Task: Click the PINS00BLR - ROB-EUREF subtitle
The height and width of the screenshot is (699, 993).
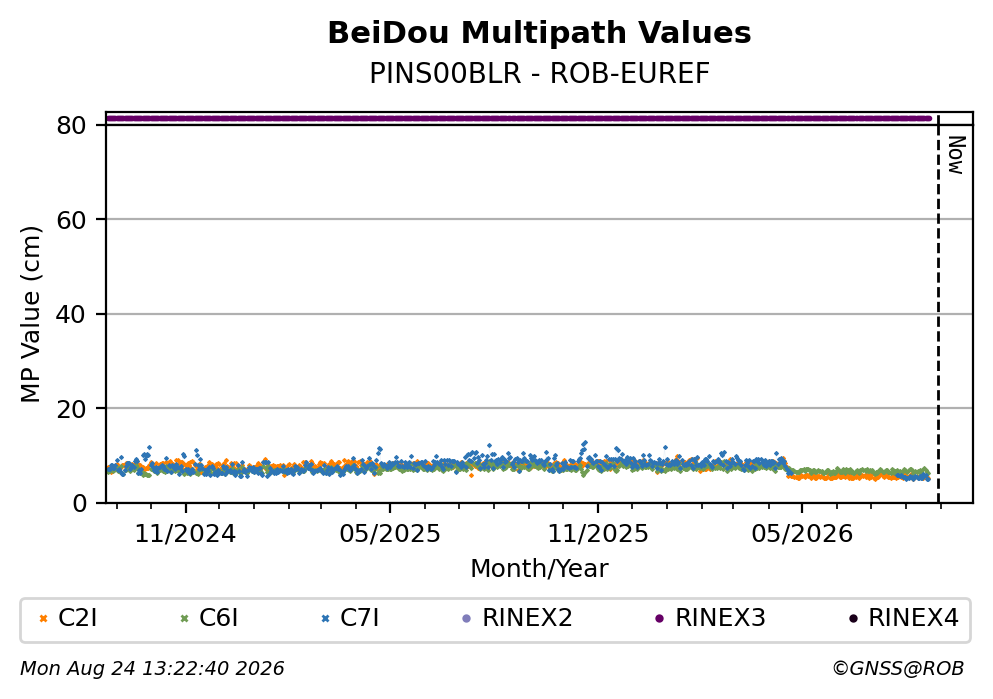Action: pos(539,74)
